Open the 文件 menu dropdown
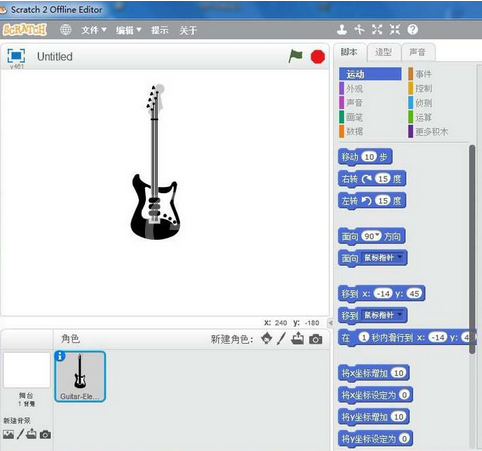The image size is (482, 451). (x=94, y=30)
